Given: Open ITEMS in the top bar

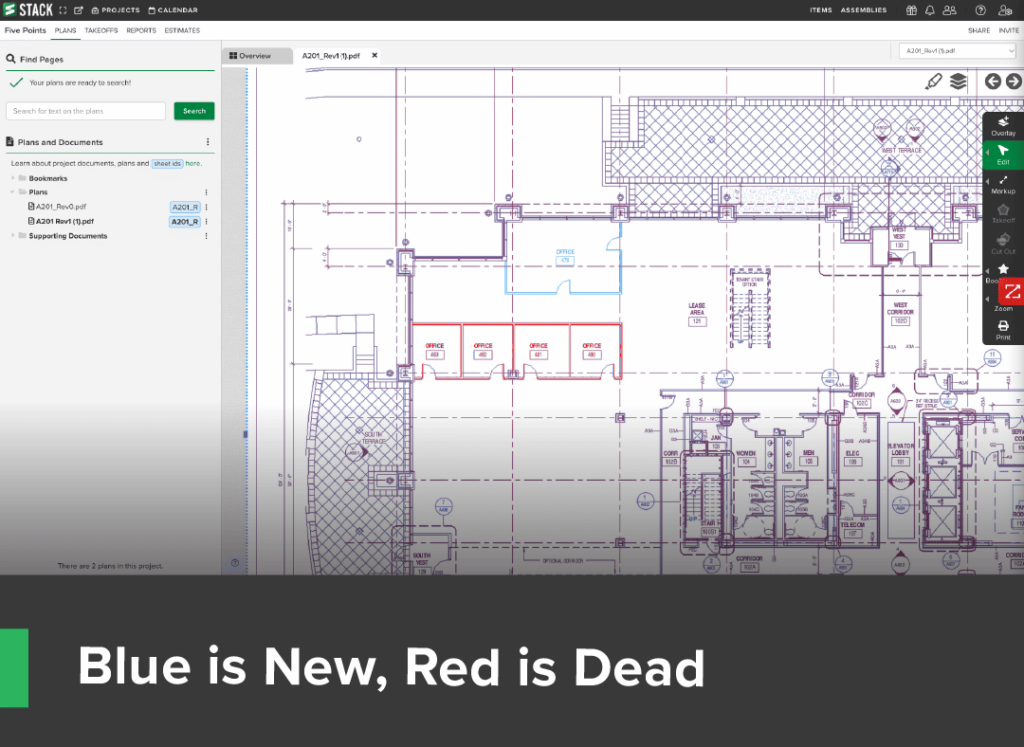Looking at the screenshot, I should point(821,10).
